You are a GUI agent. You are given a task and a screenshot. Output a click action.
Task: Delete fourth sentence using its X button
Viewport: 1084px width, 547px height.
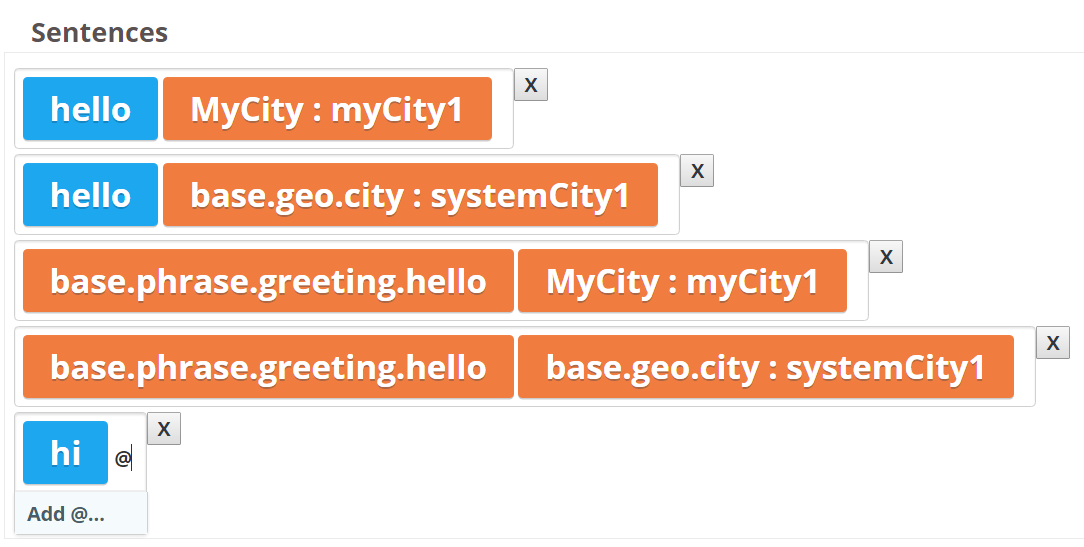[1052, 342]
